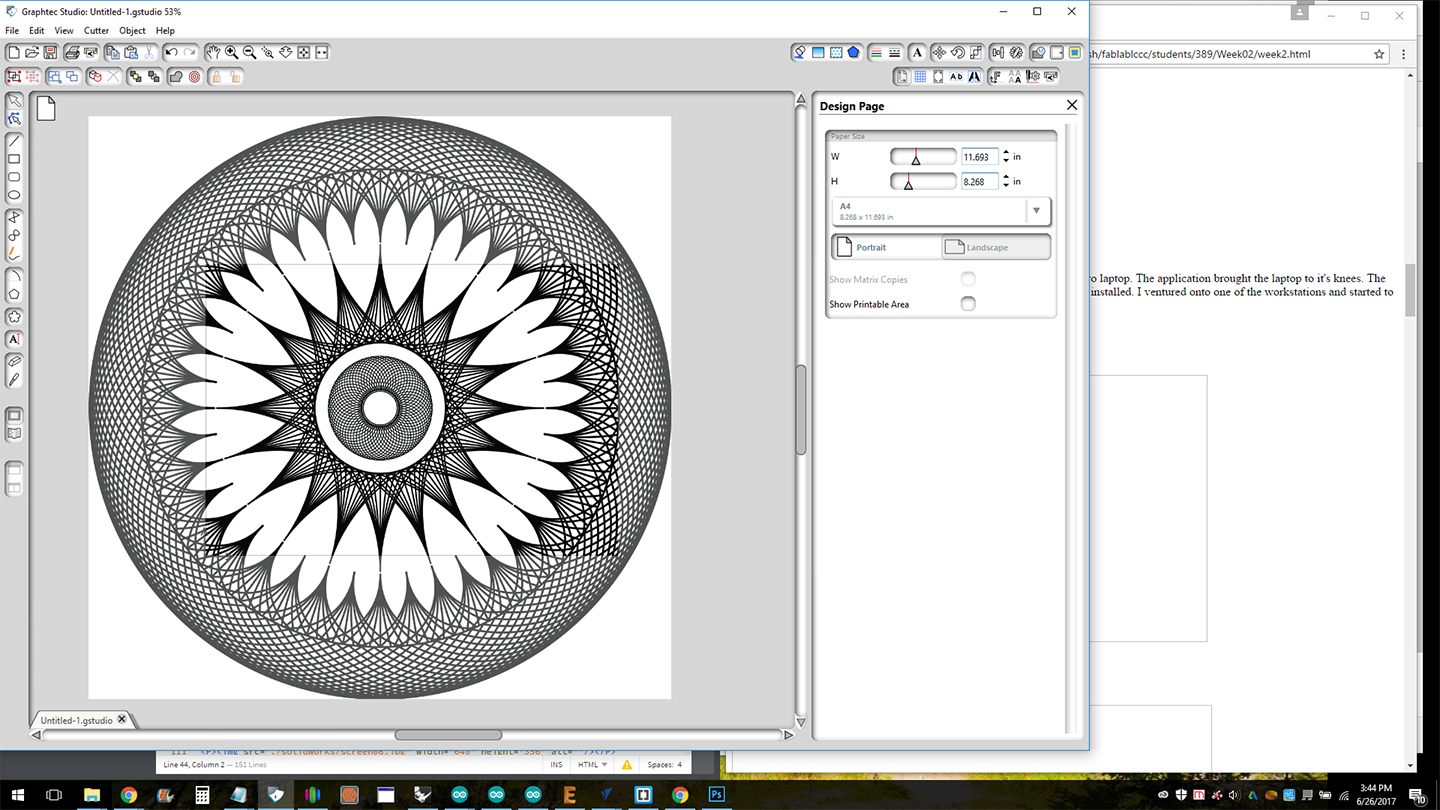Open the Edit menu
This screenshot has height=810, width=1440.
[36, 31]
